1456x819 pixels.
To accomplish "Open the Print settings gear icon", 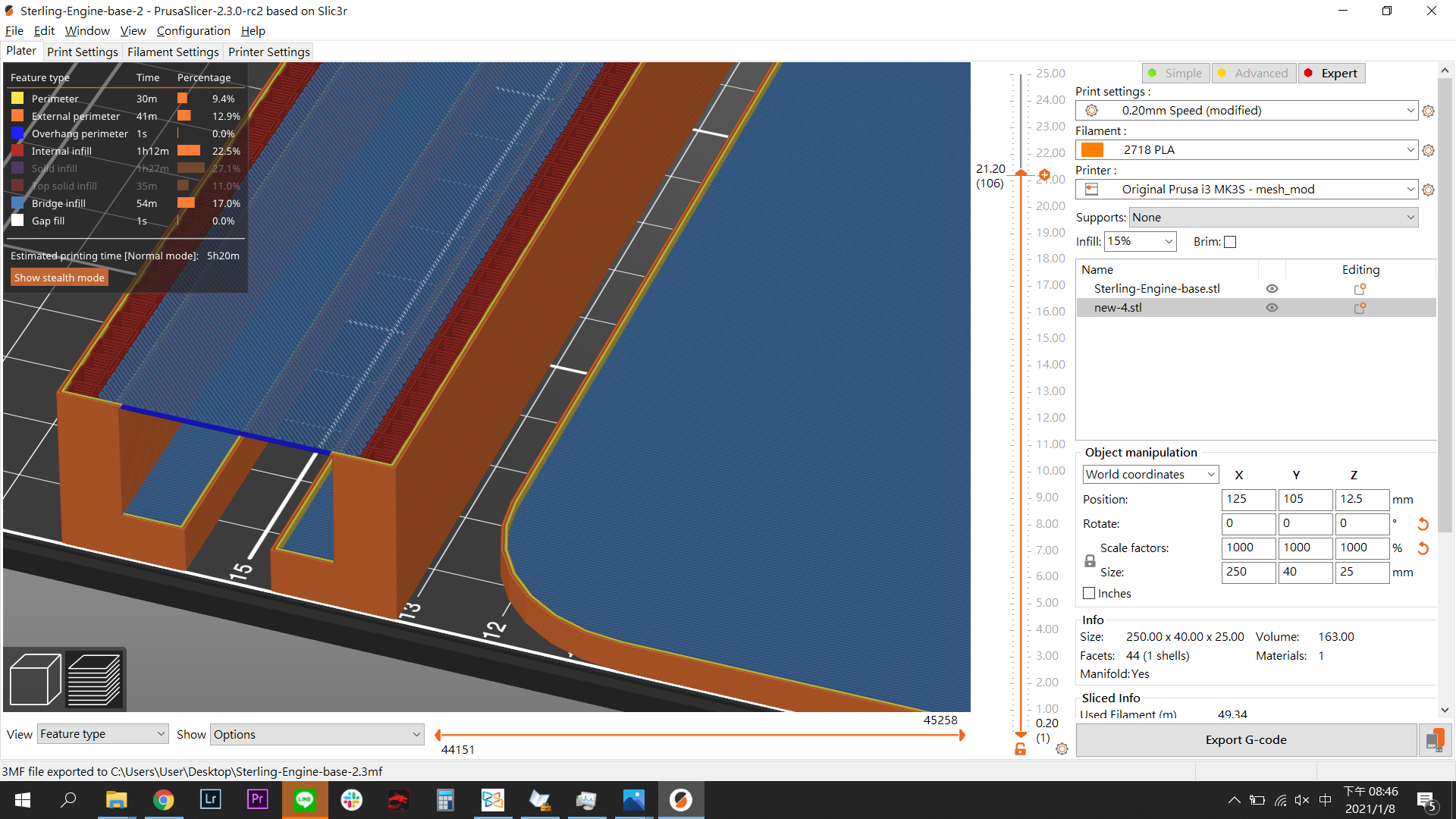I will 1429,111.
